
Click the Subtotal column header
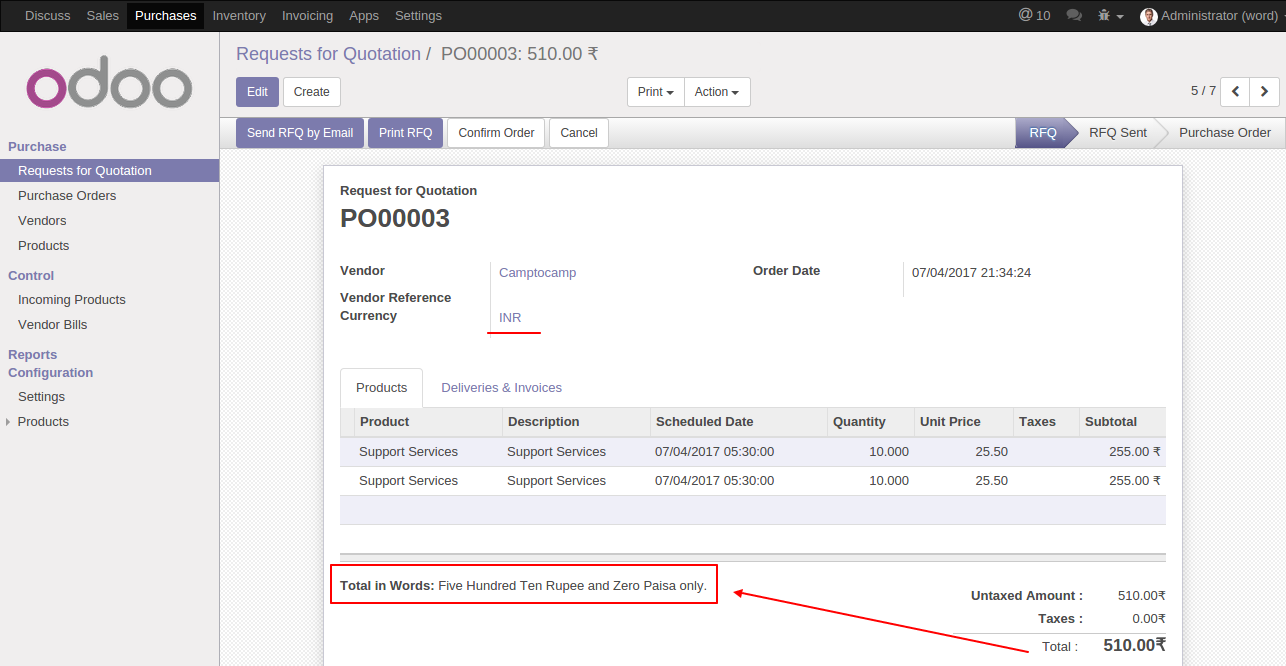(1123, 422)
